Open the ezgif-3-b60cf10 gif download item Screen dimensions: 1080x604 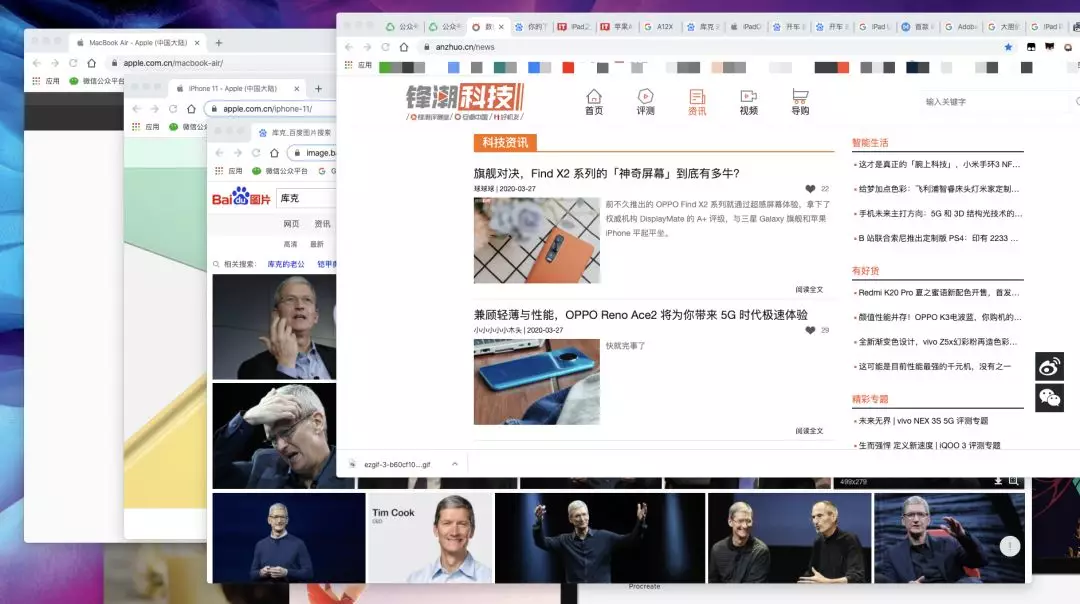397,464
